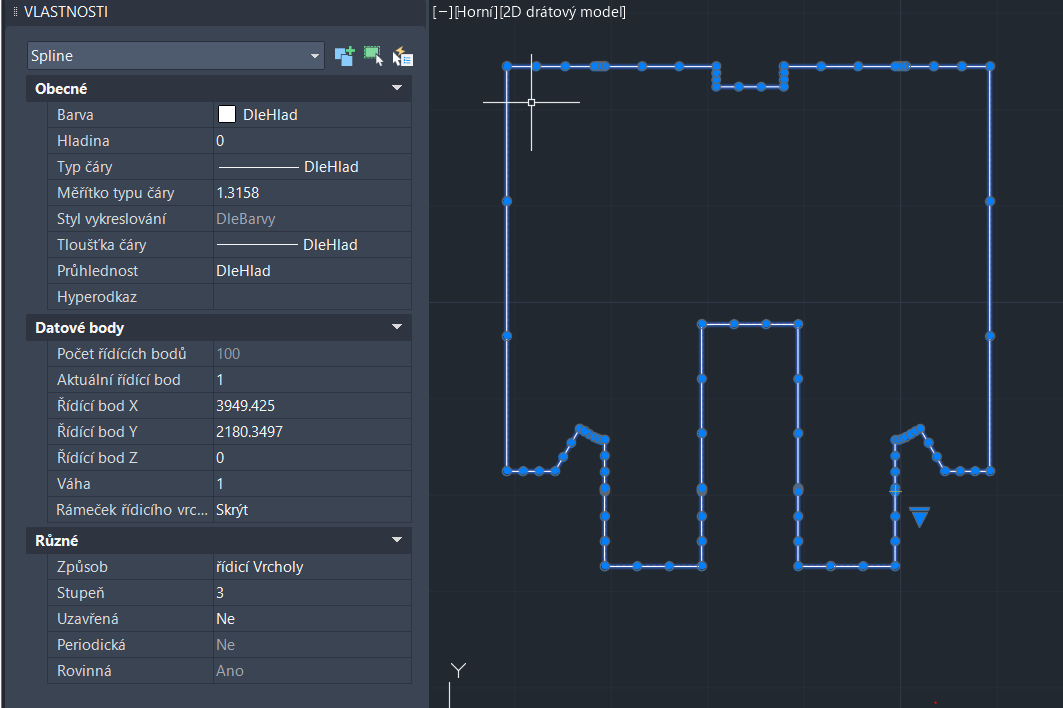Viewport: 1063px width, 708px height.
Task: Click the VLASTNOSTI panel grip handle
Action: point(15,13)
